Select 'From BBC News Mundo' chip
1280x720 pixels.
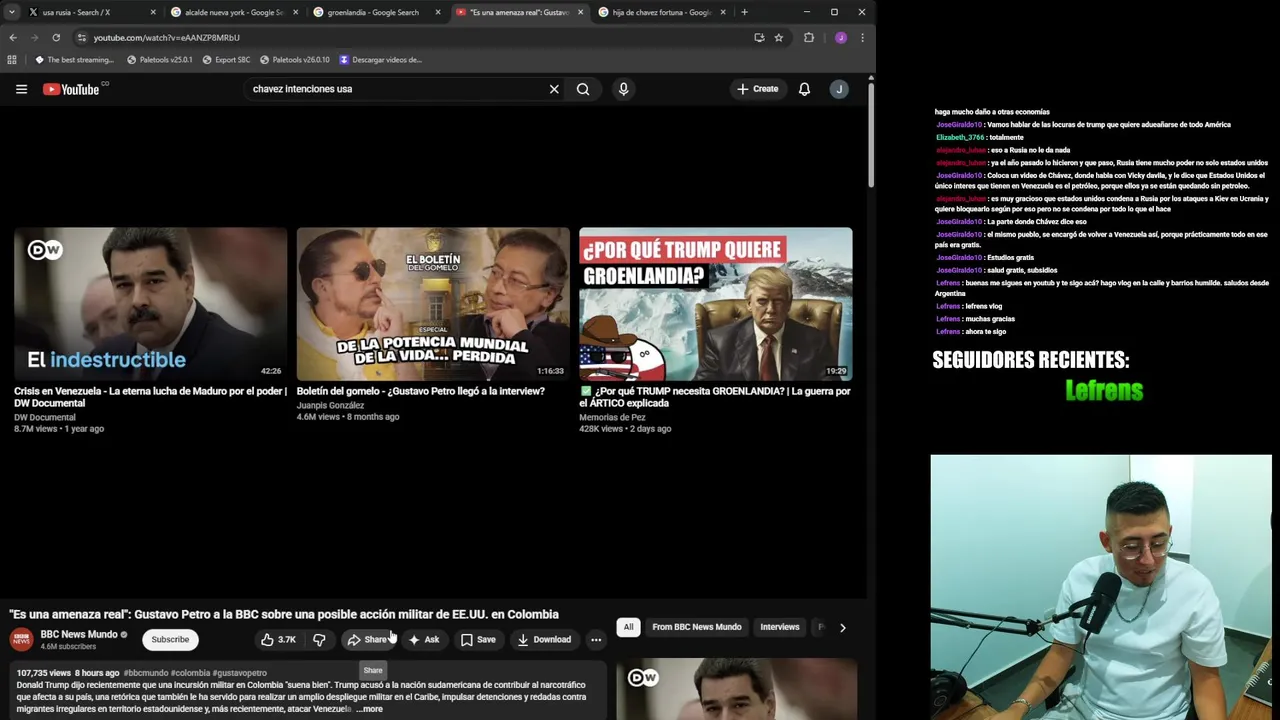point(697,627)
